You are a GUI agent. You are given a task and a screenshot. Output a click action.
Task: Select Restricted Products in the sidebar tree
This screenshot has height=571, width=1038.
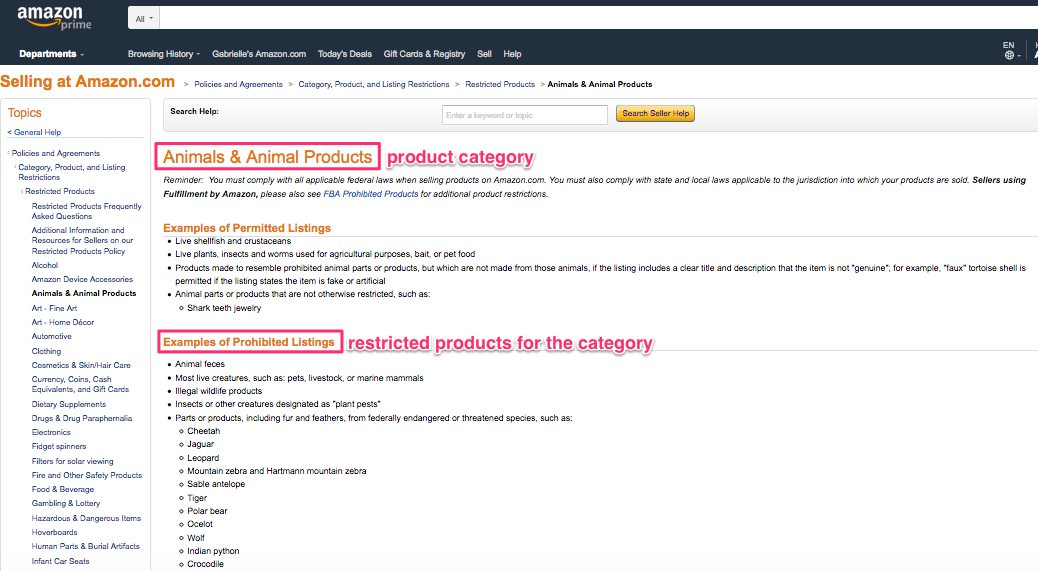coord(60,191)
